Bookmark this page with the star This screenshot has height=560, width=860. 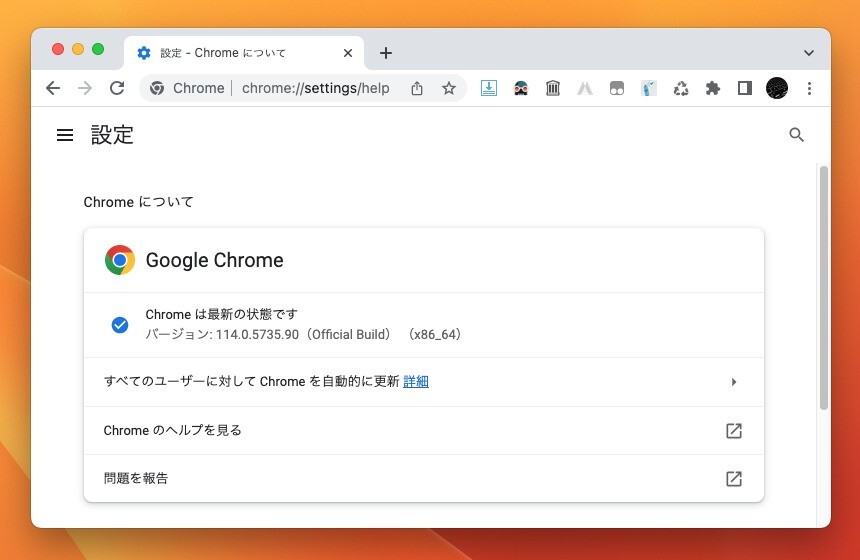(x=449, y=88)
